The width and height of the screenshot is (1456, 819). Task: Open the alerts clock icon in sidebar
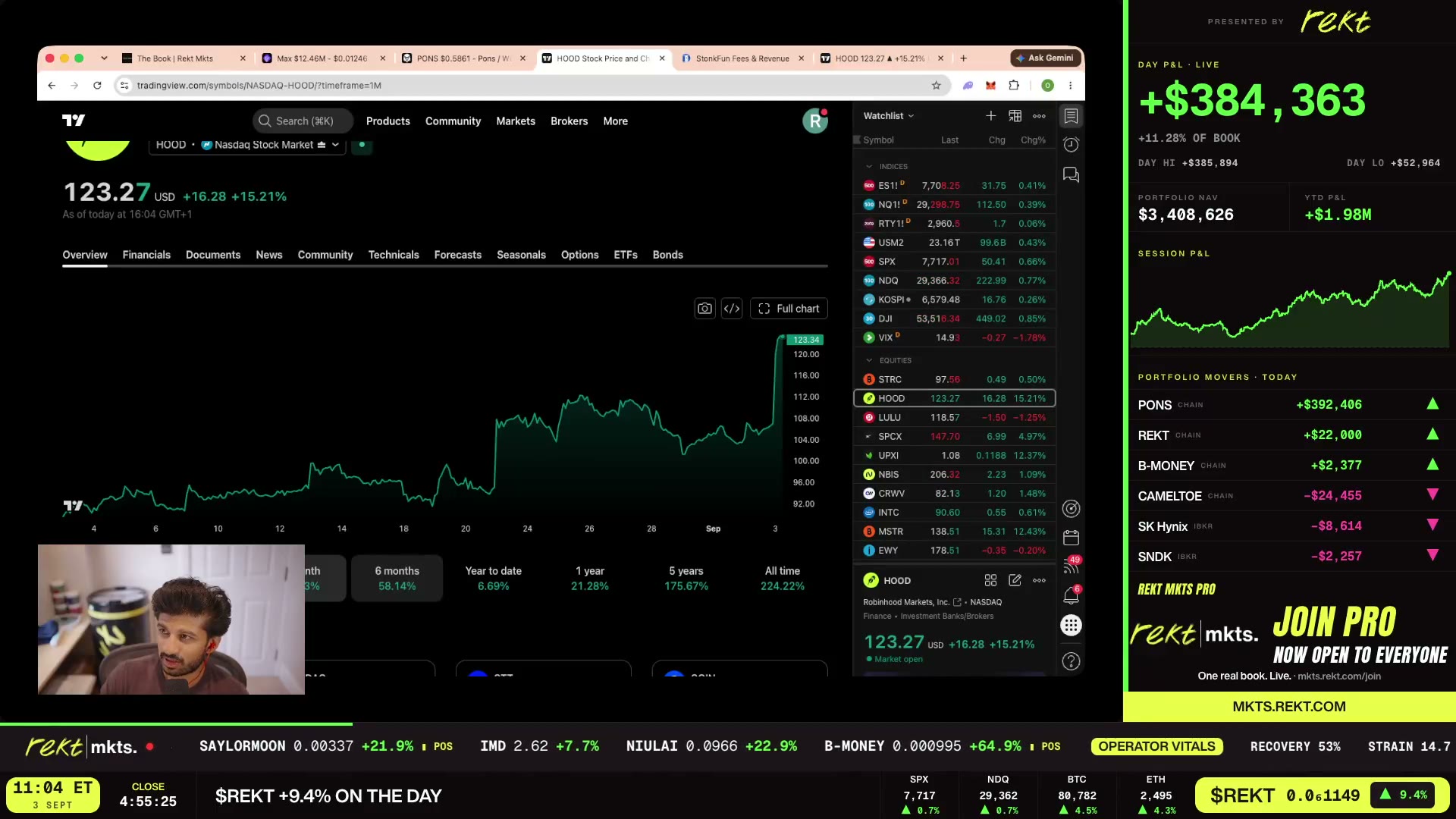[1071, 145]
